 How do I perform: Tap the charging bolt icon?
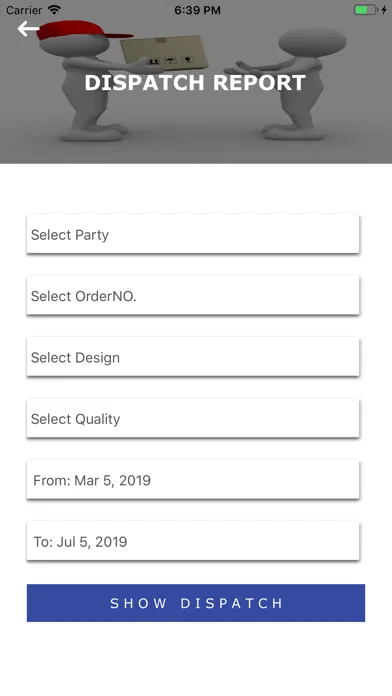pos(384,10)
